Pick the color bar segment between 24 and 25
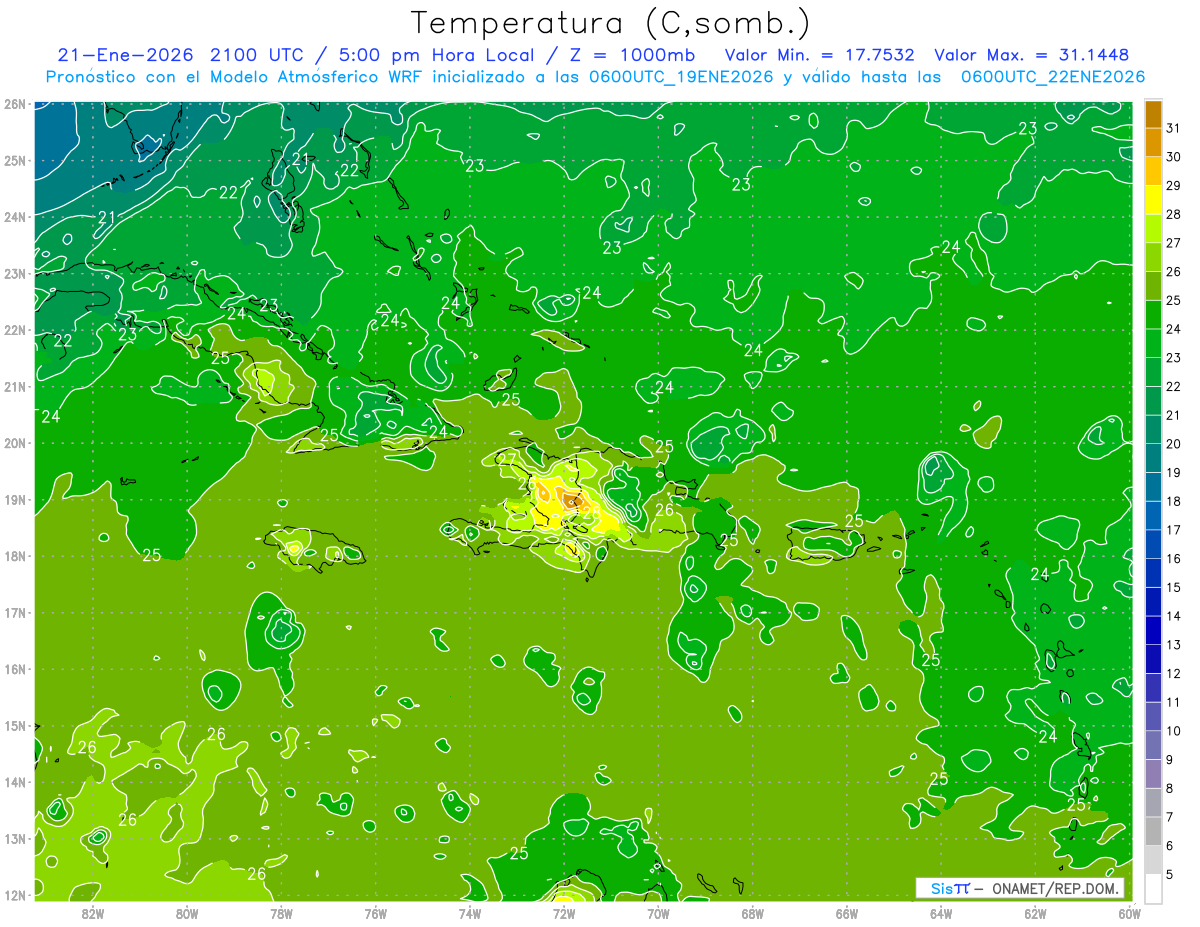This screenshot has width=1200, height=927. (x=1153, y=314)
